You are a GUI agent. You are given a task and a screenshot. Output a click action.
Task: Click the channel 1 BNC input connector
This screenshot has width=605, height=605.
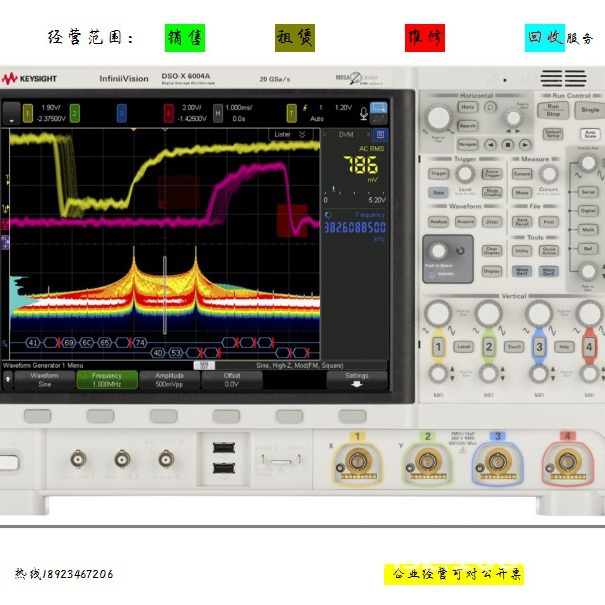358,461
